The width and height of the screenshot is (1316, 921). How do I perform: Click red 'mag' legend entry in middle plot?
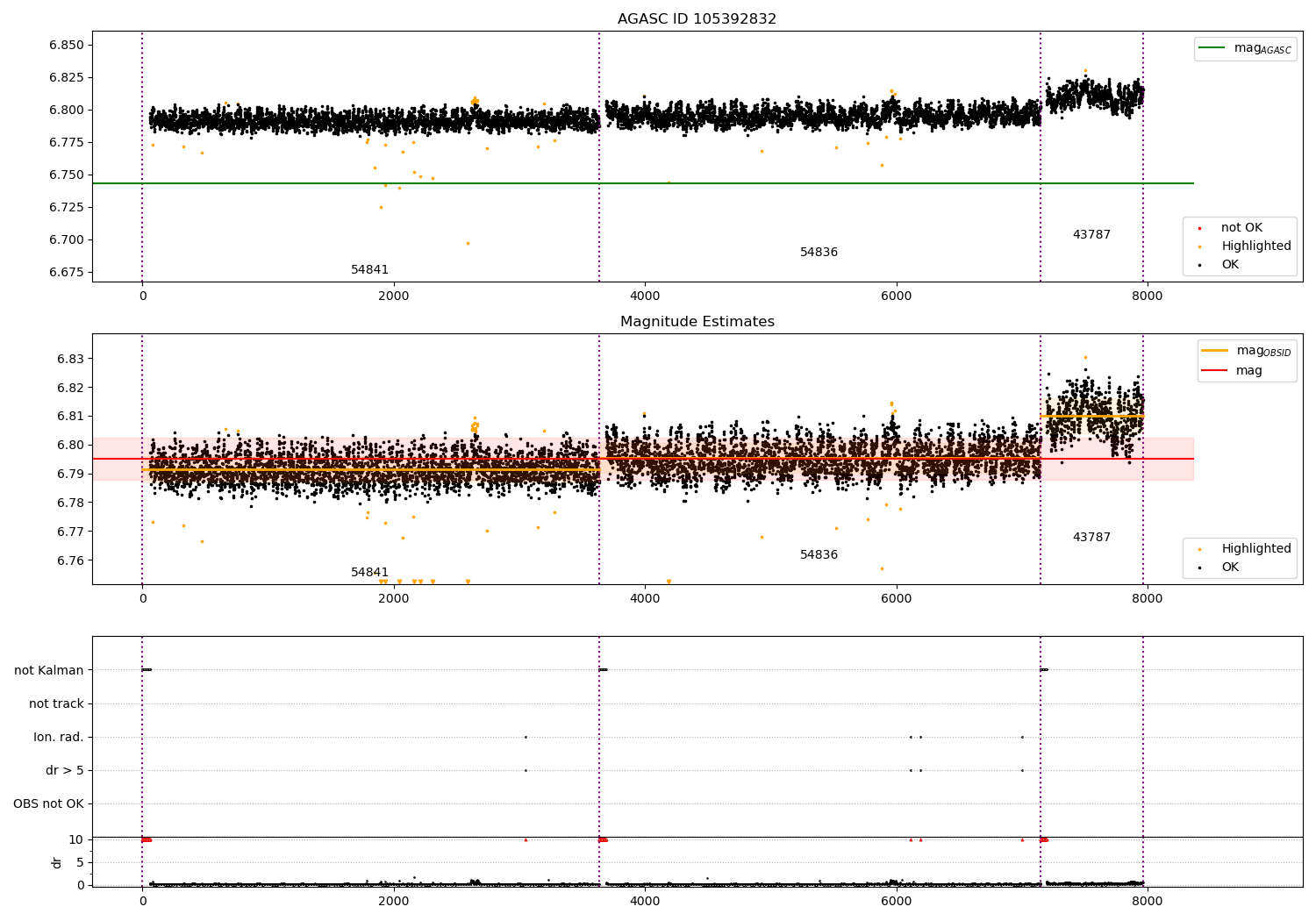click(x=1232, y=371)
